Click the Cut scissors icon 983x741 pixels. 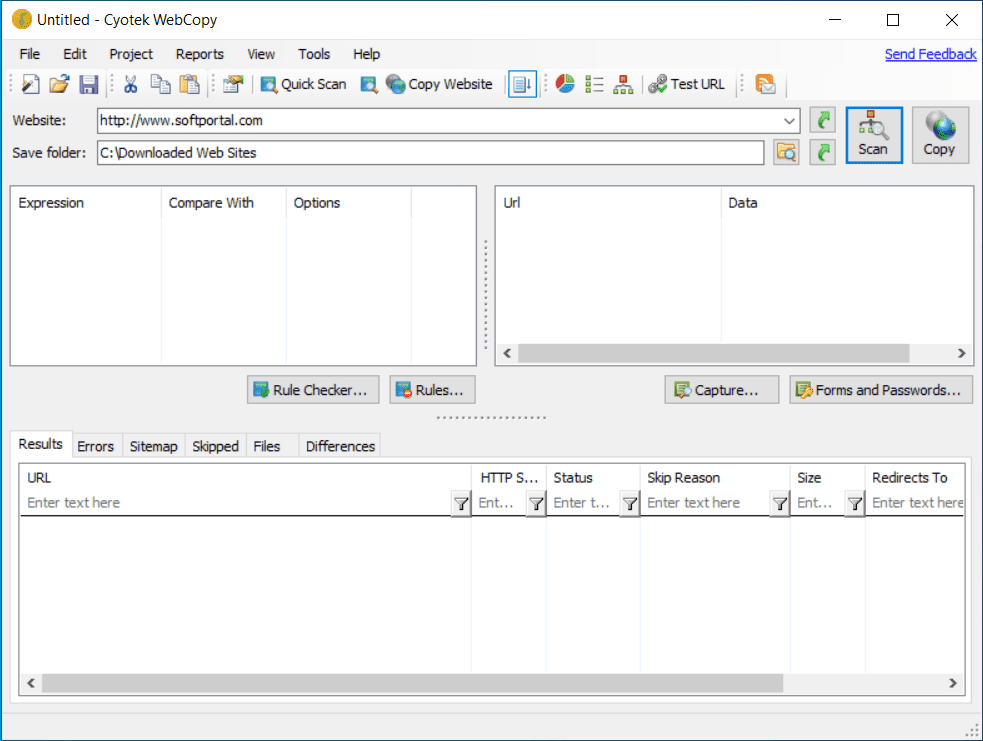(130, 85)
